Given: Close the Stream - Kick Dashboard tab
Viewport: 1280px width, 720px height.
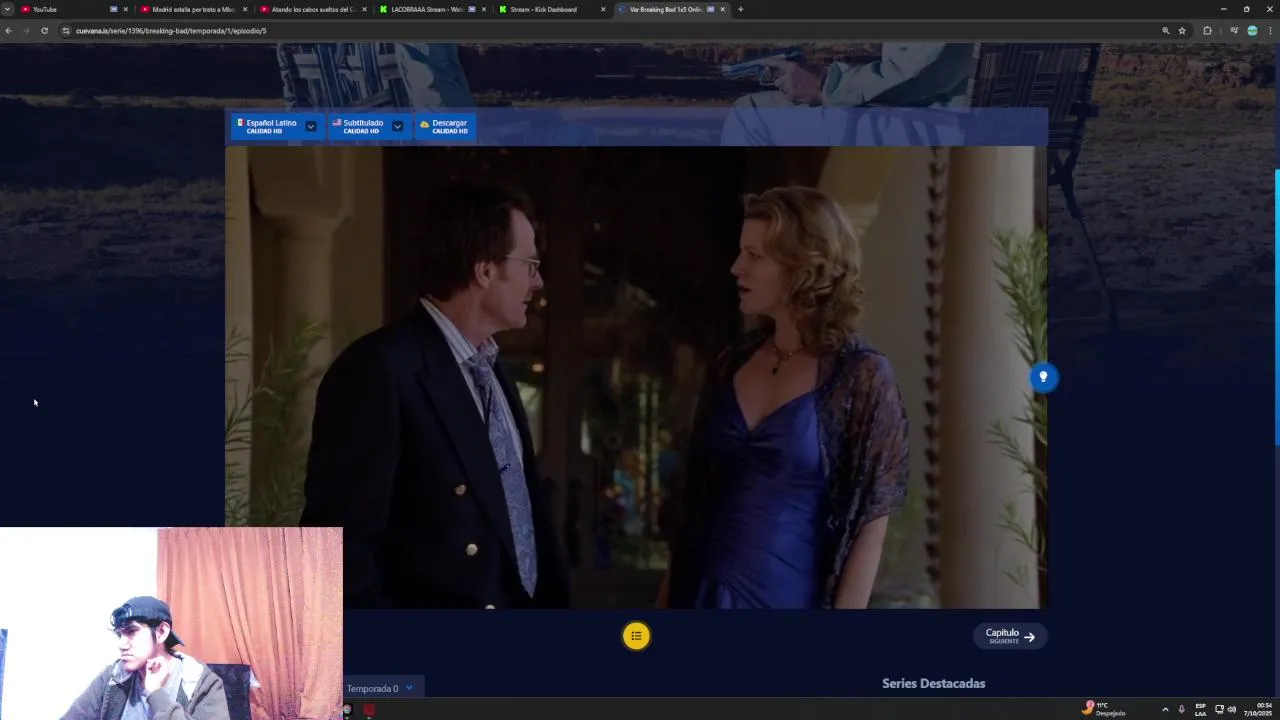Looking at the screenshot, I should [x=603, y=9].
